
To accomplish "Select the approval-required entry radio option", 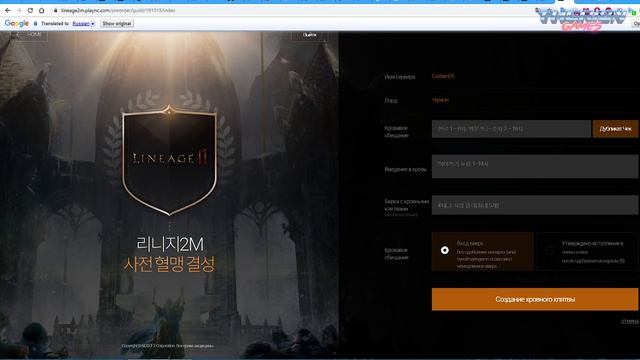I will click(x=587, y=251).
